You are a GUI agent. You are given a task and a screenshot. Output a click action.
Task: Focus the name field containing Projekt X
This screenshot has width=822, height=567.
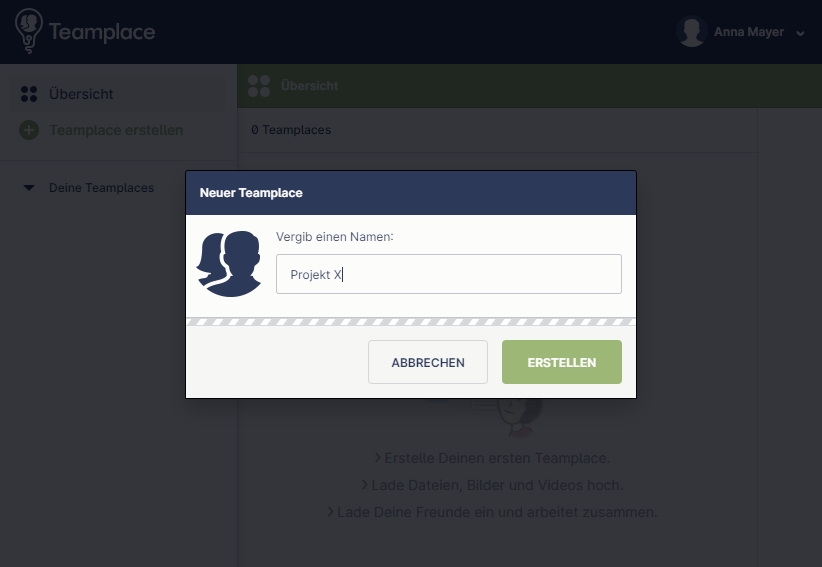tap(449, 274)
